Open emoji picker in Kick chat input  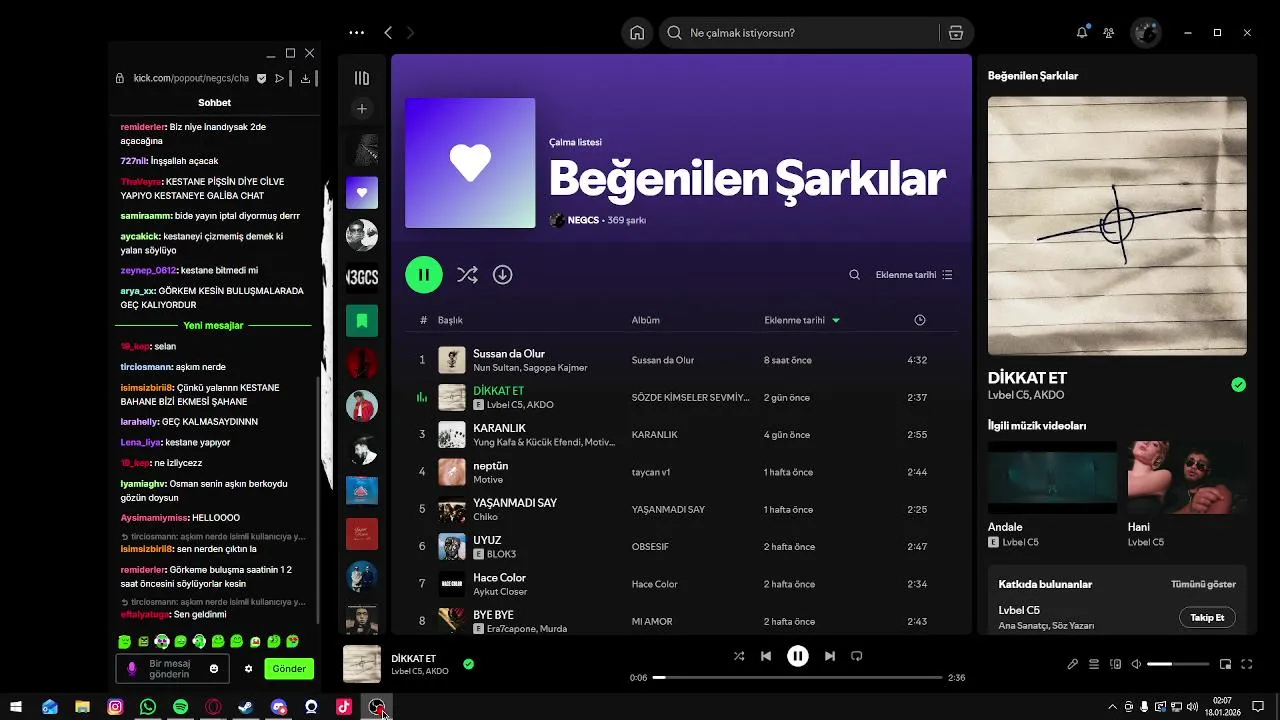[x=214, y=668]
